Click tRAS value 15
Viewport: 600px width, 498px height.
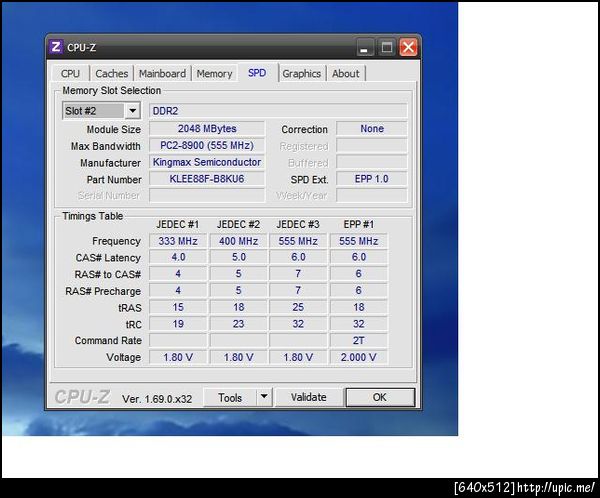tap(178, 307)
